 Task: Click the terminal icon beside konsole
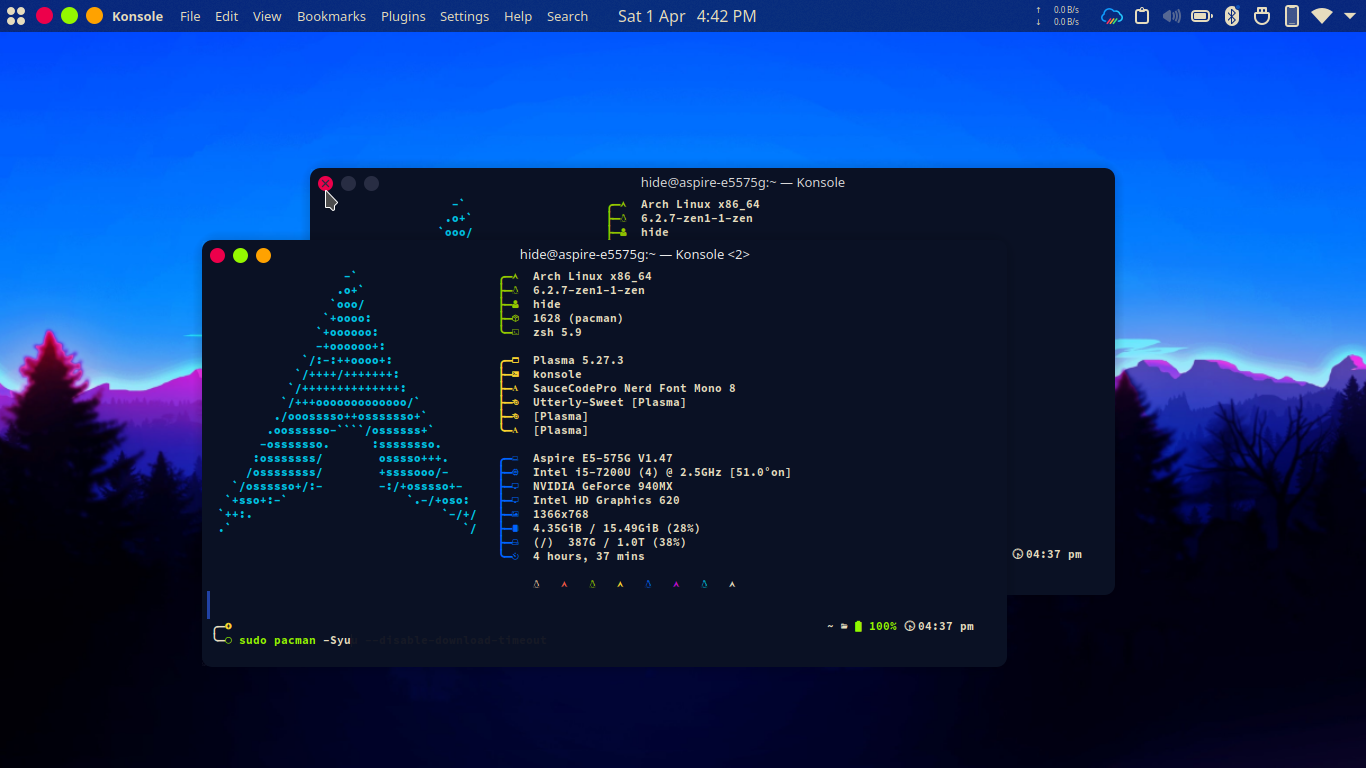(515, 374)
